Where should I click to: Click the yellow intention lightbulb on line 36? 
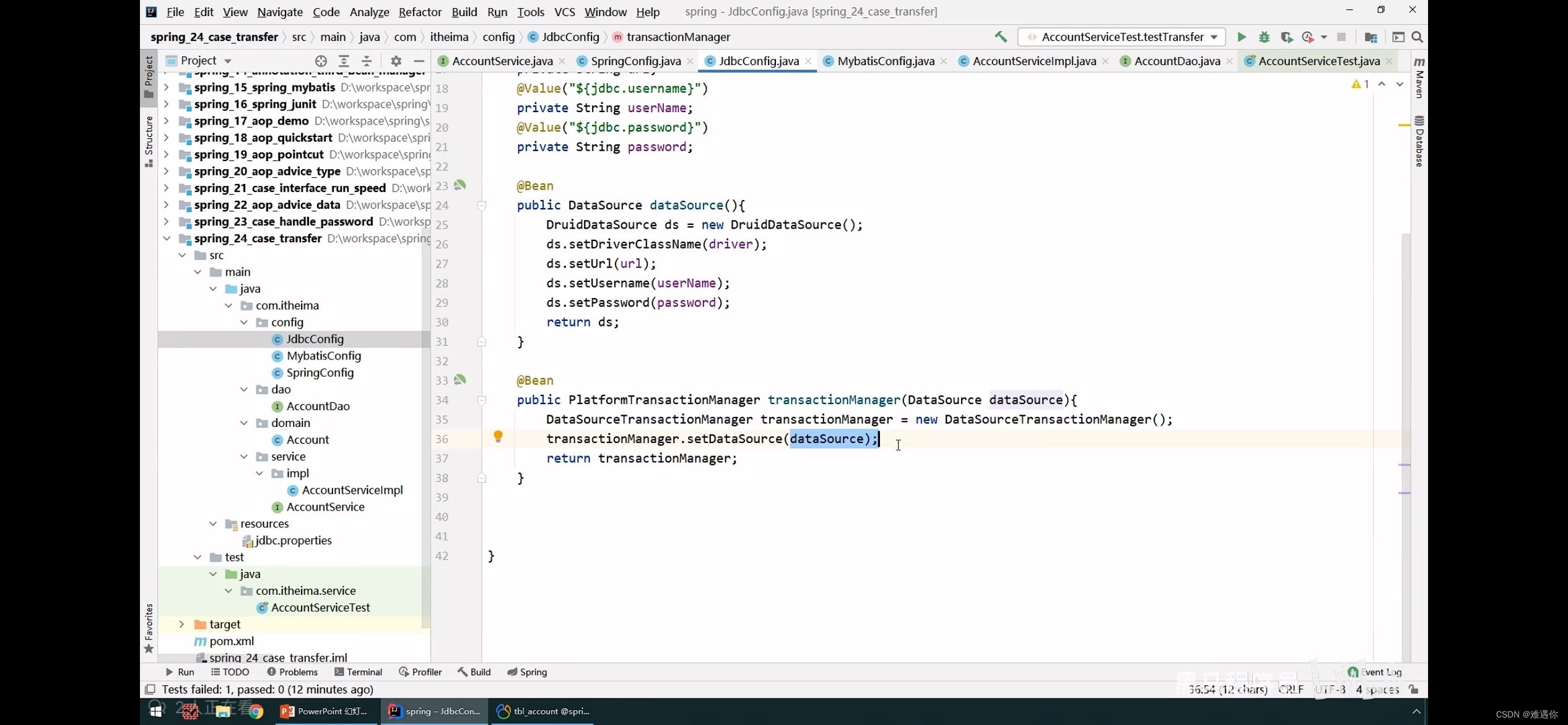(498, 437)
